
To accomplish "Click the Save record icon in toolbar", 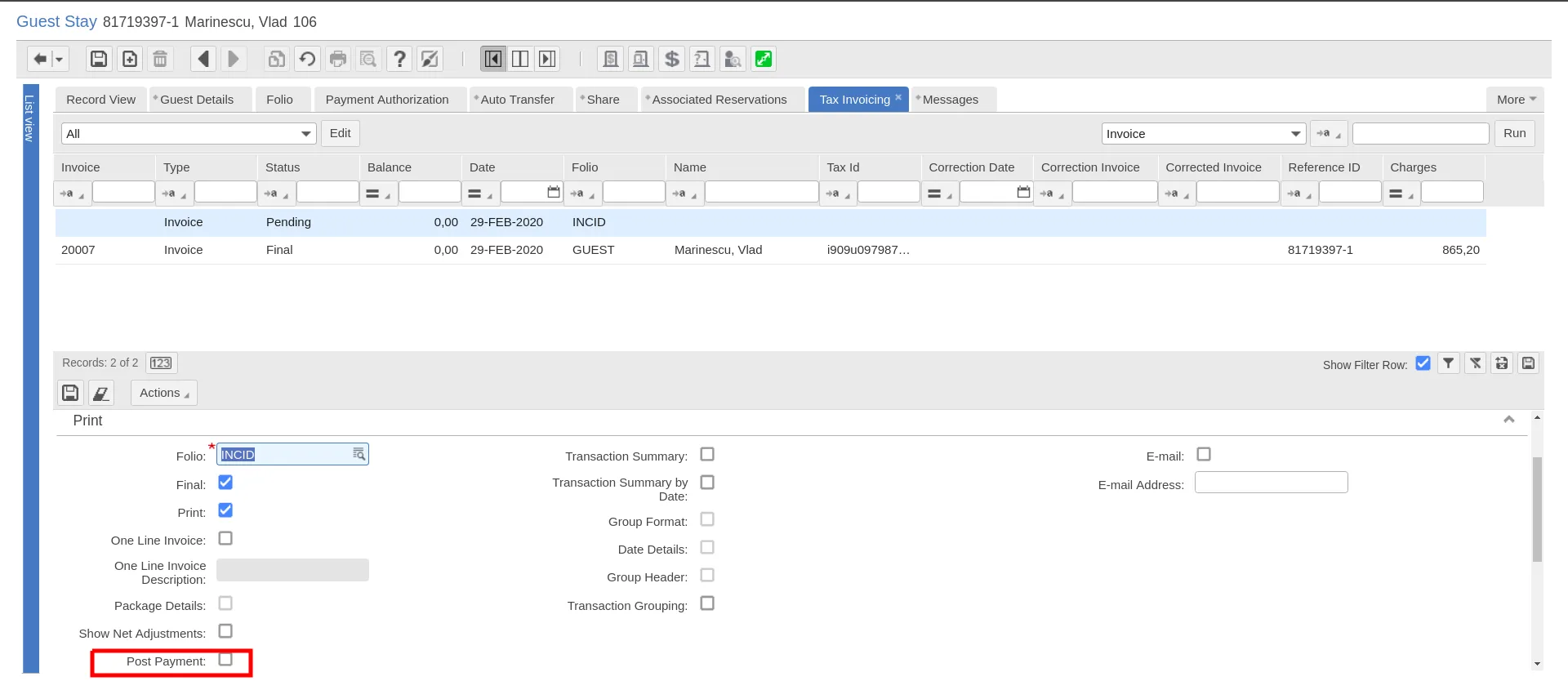I will click(99, 59).
